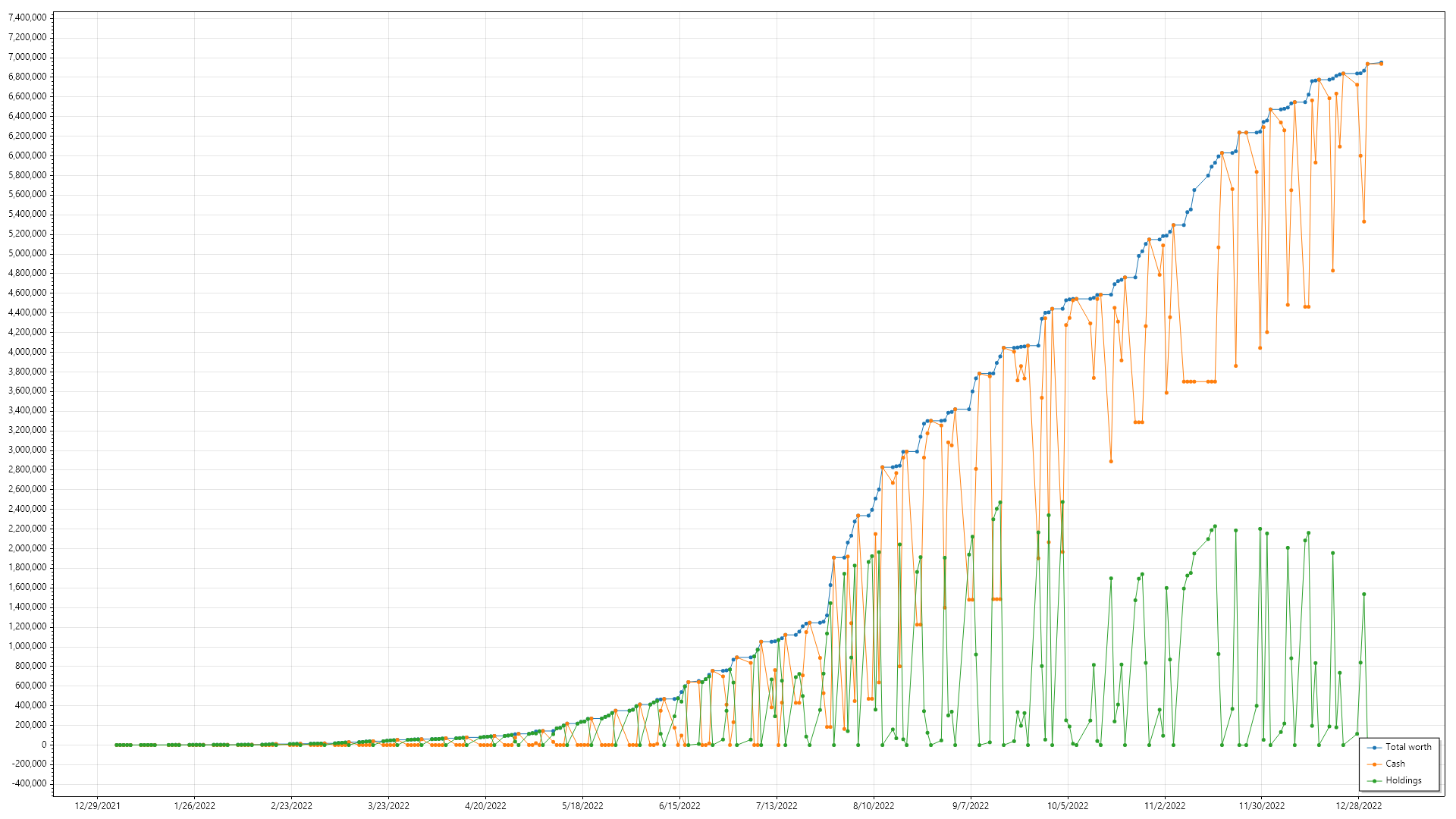Click the 11/2/2022 x-axis date label
Image resolution: width=1456 pixels, height=819 pixels.
click(1165, 806)
